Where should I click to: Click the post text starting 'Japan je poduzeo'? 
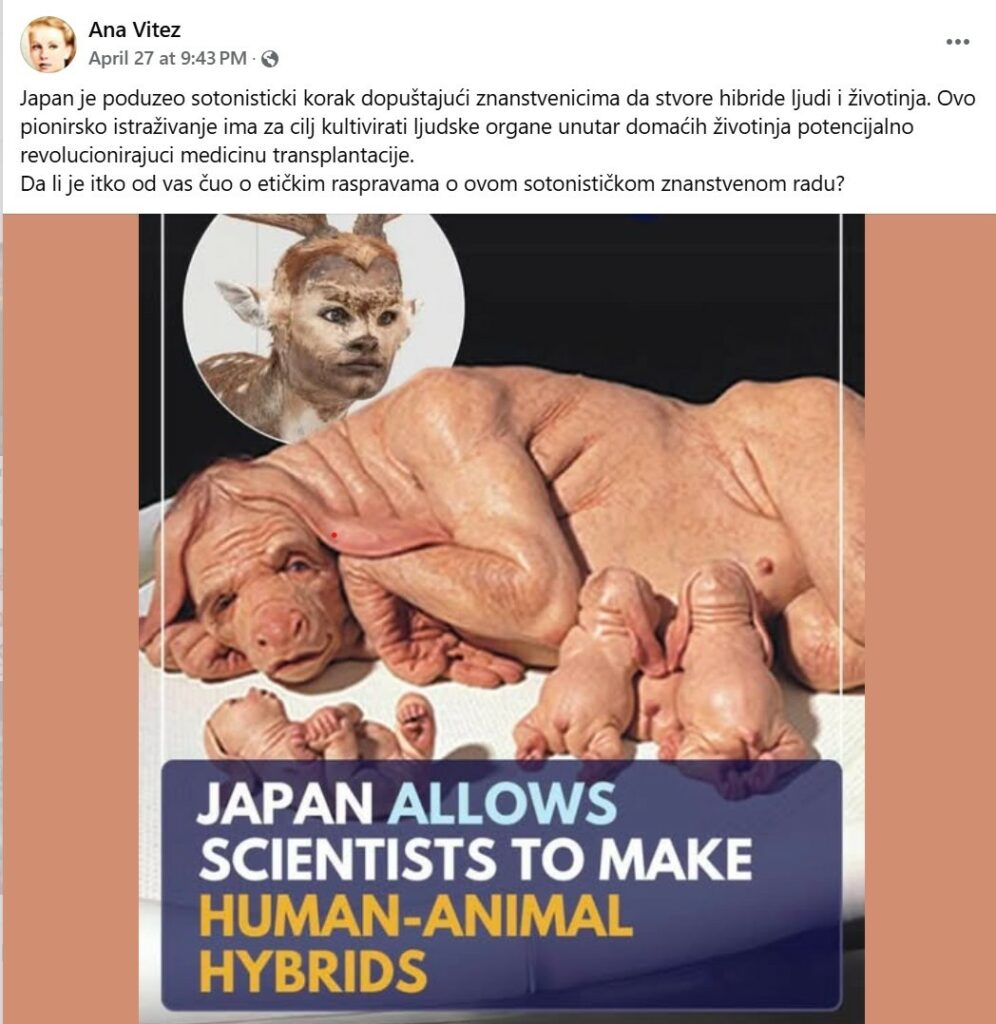pyautogui.click(x=498, y=127)
